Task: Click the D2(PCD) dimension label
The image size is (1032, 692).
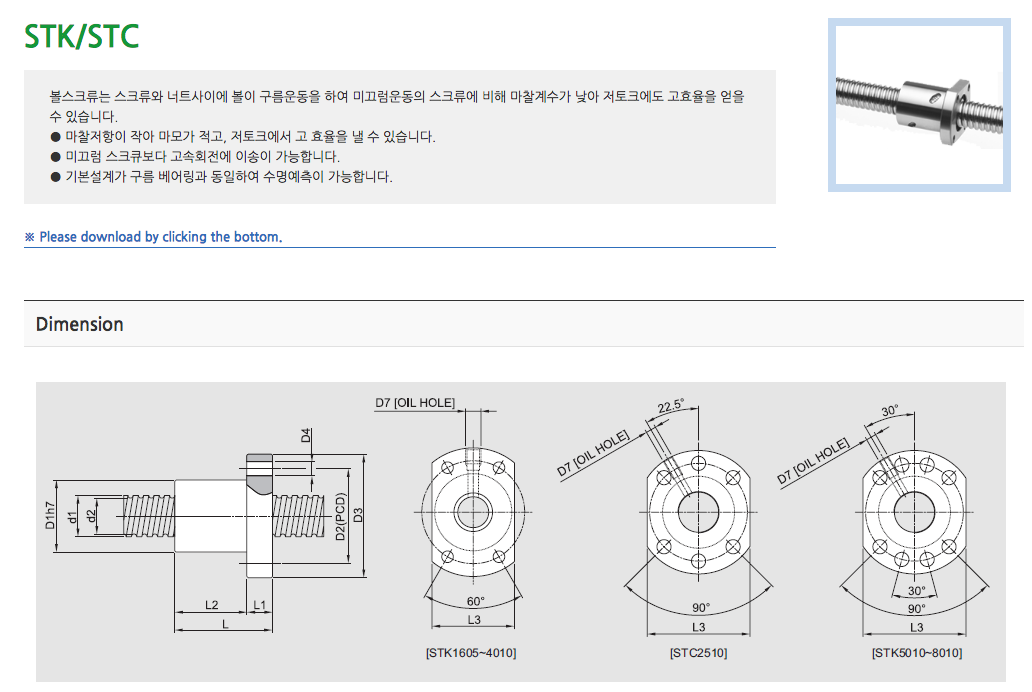Action: pyautogui.click(x=340, y=516)
